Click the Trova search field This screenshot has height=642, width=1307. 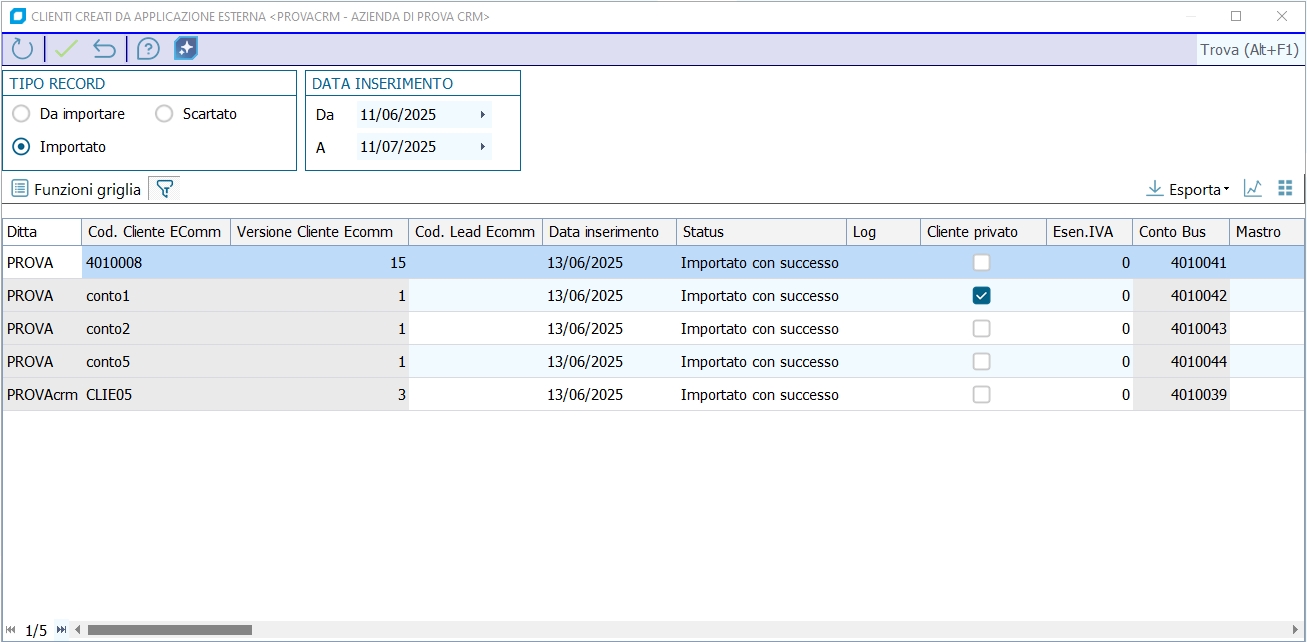coord(1249,50)
